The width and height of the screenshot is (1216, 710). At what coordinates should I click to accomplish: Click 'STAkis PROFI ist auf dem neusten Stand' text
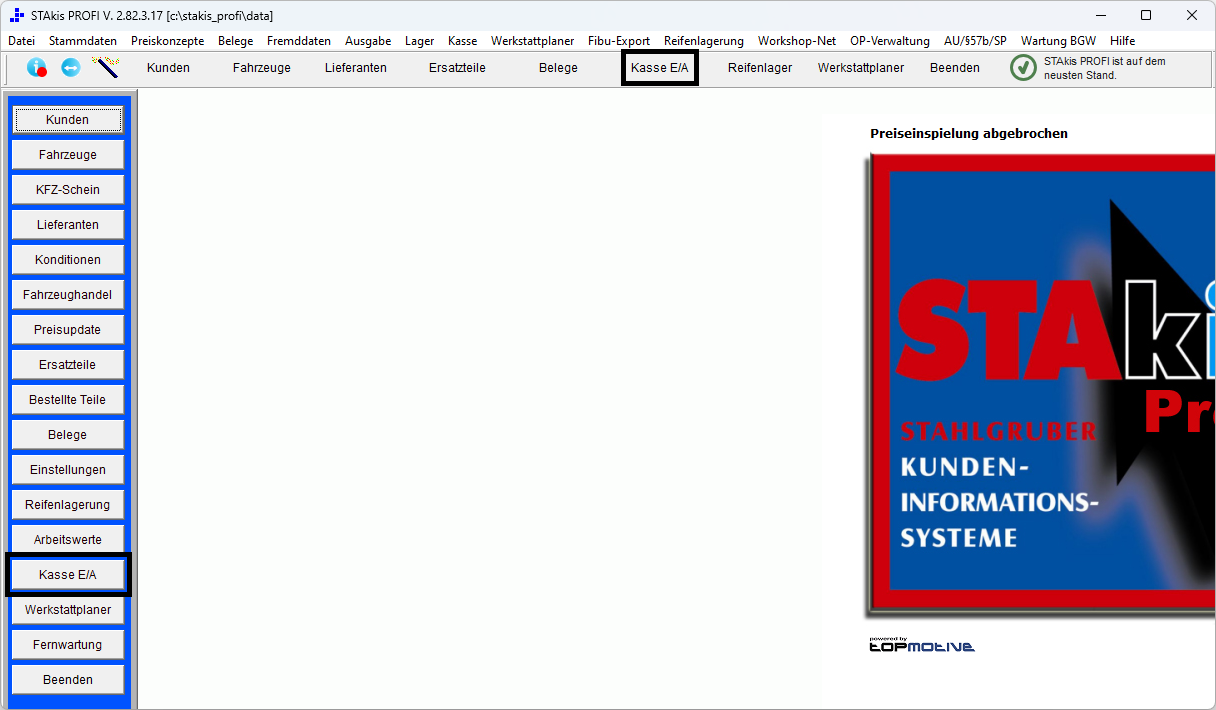coord(1105,68)
